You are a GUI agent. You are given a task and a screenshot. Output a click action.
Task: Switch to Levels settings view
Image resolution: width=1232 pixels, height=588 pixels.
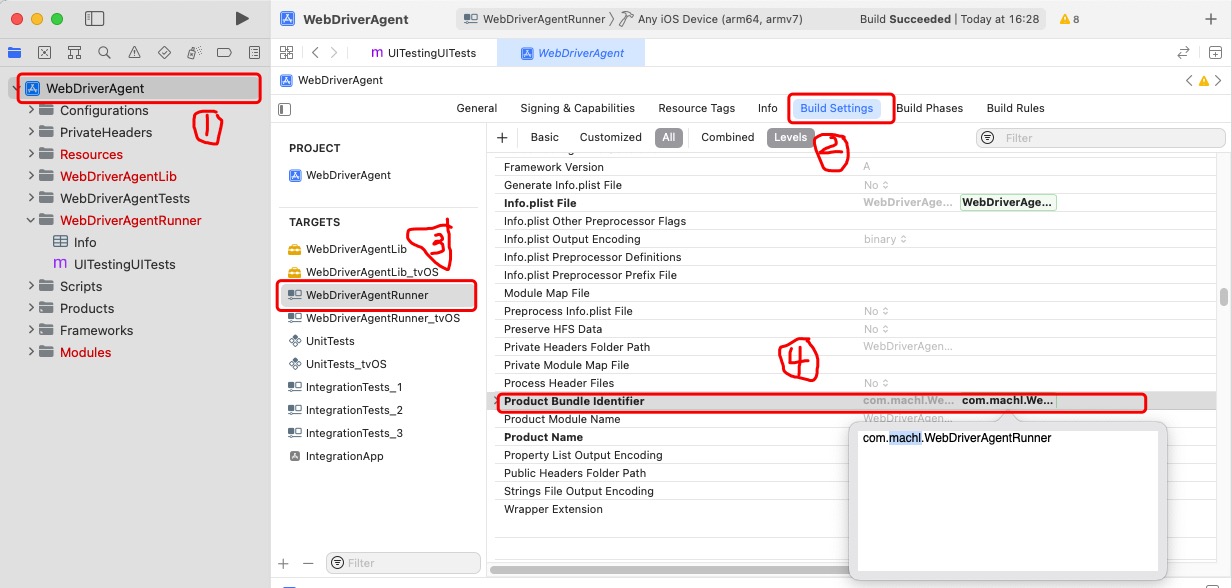pyautogui.click(x=791, y=138)
